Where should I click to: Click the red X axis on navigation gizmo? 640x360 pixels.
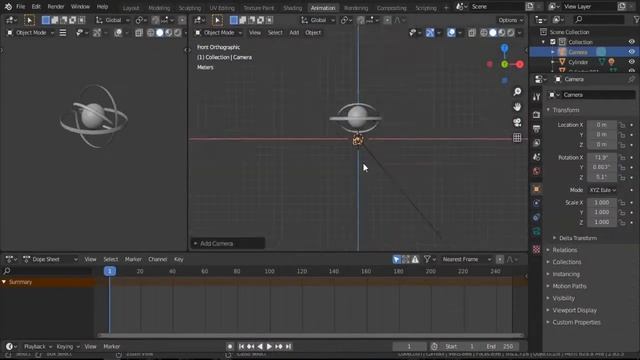[x=520, y=64]
